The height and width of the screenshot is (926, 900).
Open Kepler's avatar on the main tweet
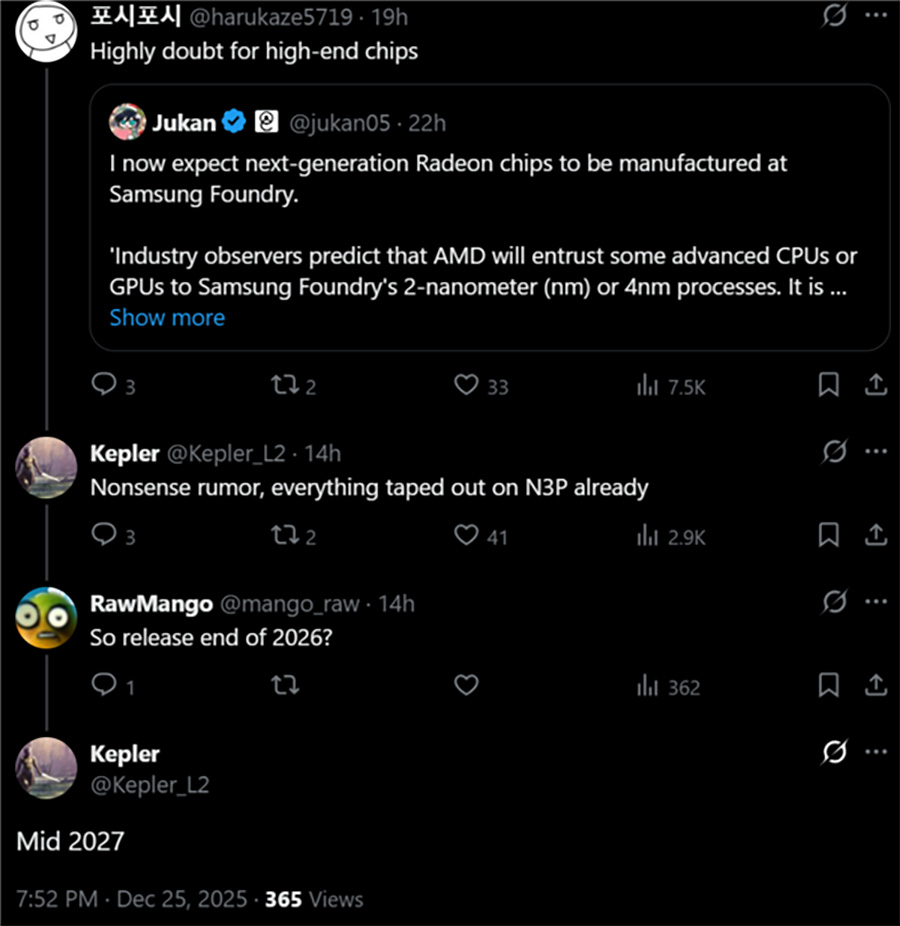click(46, 767)
